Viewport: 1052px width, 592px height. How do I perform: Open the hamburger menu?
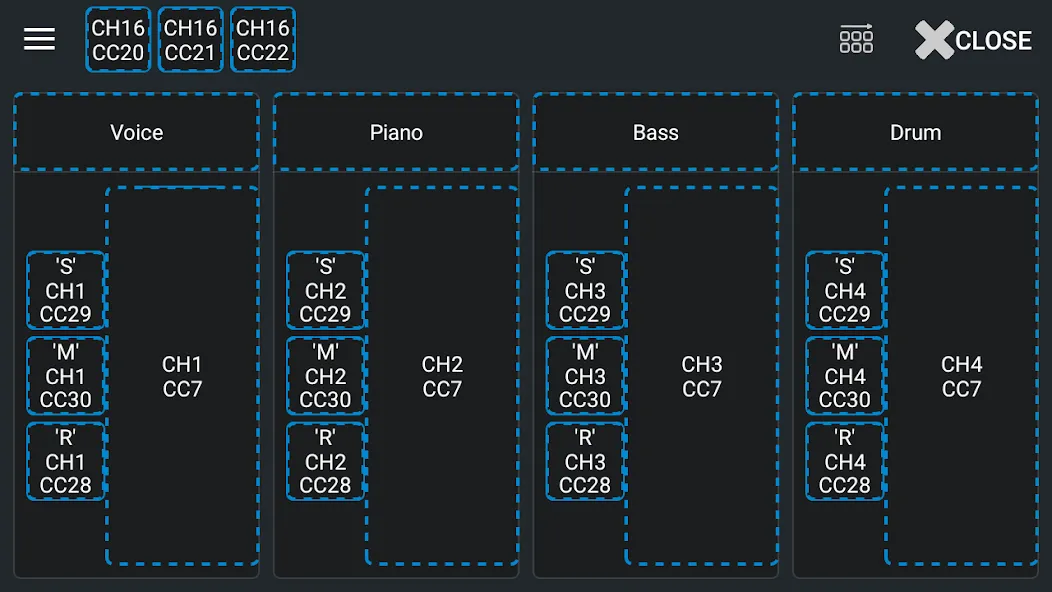[x=40, y=40]
